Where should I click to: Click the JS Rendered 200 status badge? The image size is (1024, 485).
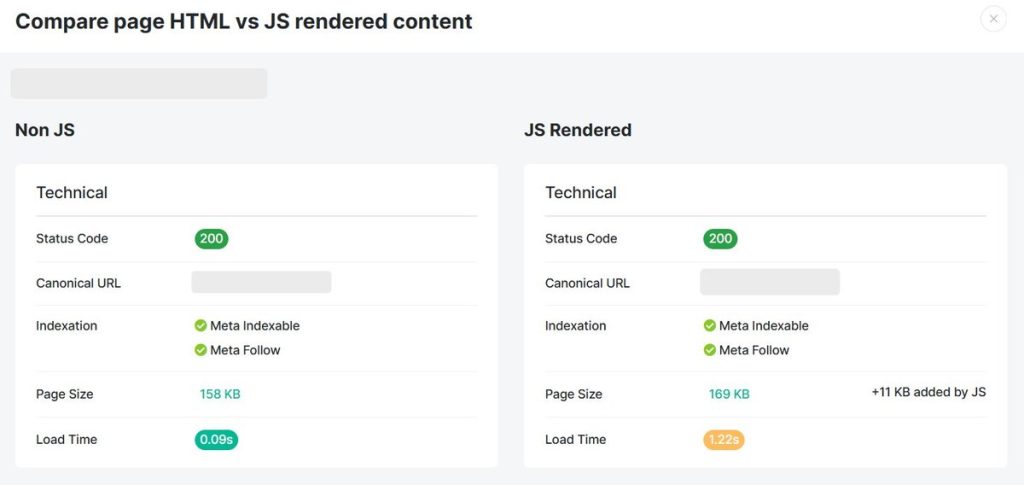(720, 239)
